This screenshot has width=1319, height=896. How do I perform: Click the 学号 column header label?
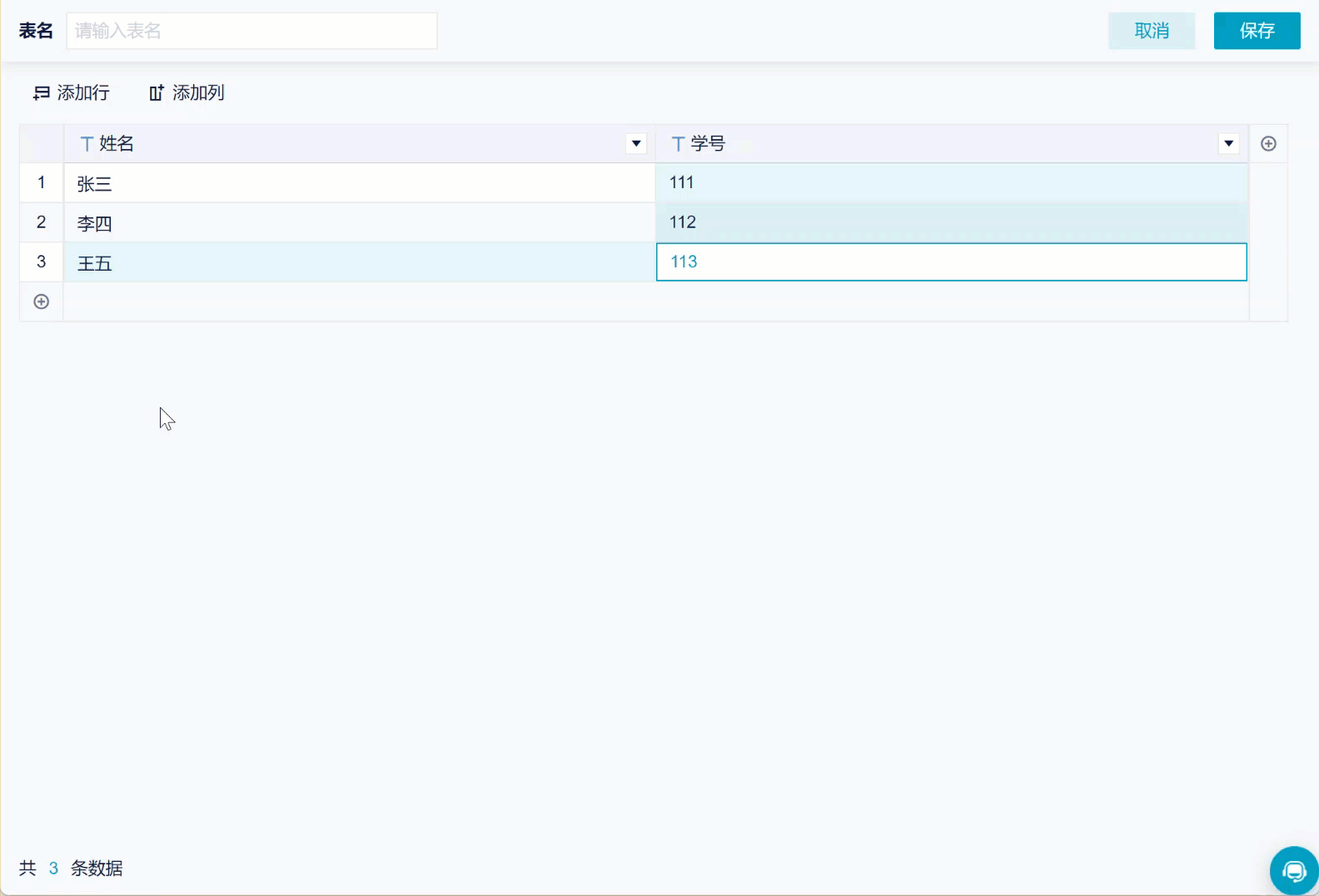point(708,144)
